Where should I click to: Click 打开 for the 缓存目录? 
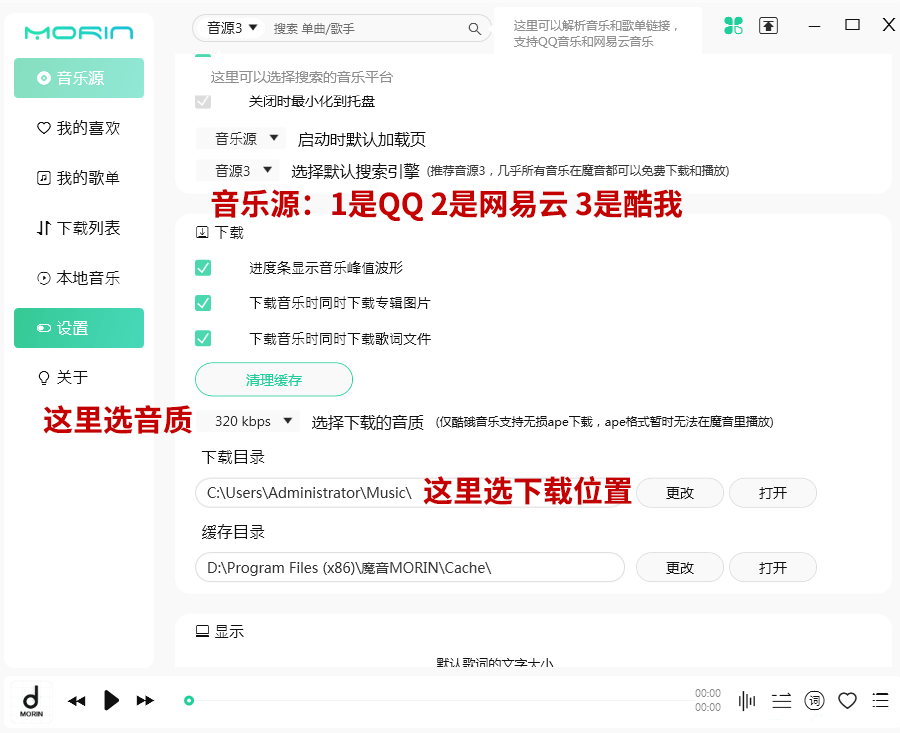773,568
